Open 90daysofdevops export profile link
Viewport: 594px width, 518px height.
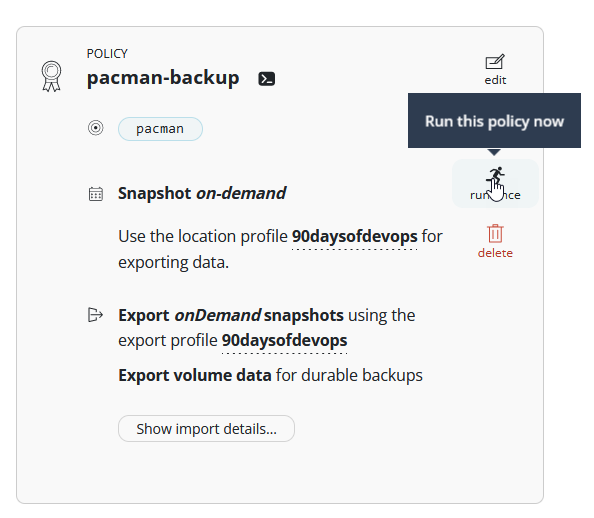[x=284, y=340]
